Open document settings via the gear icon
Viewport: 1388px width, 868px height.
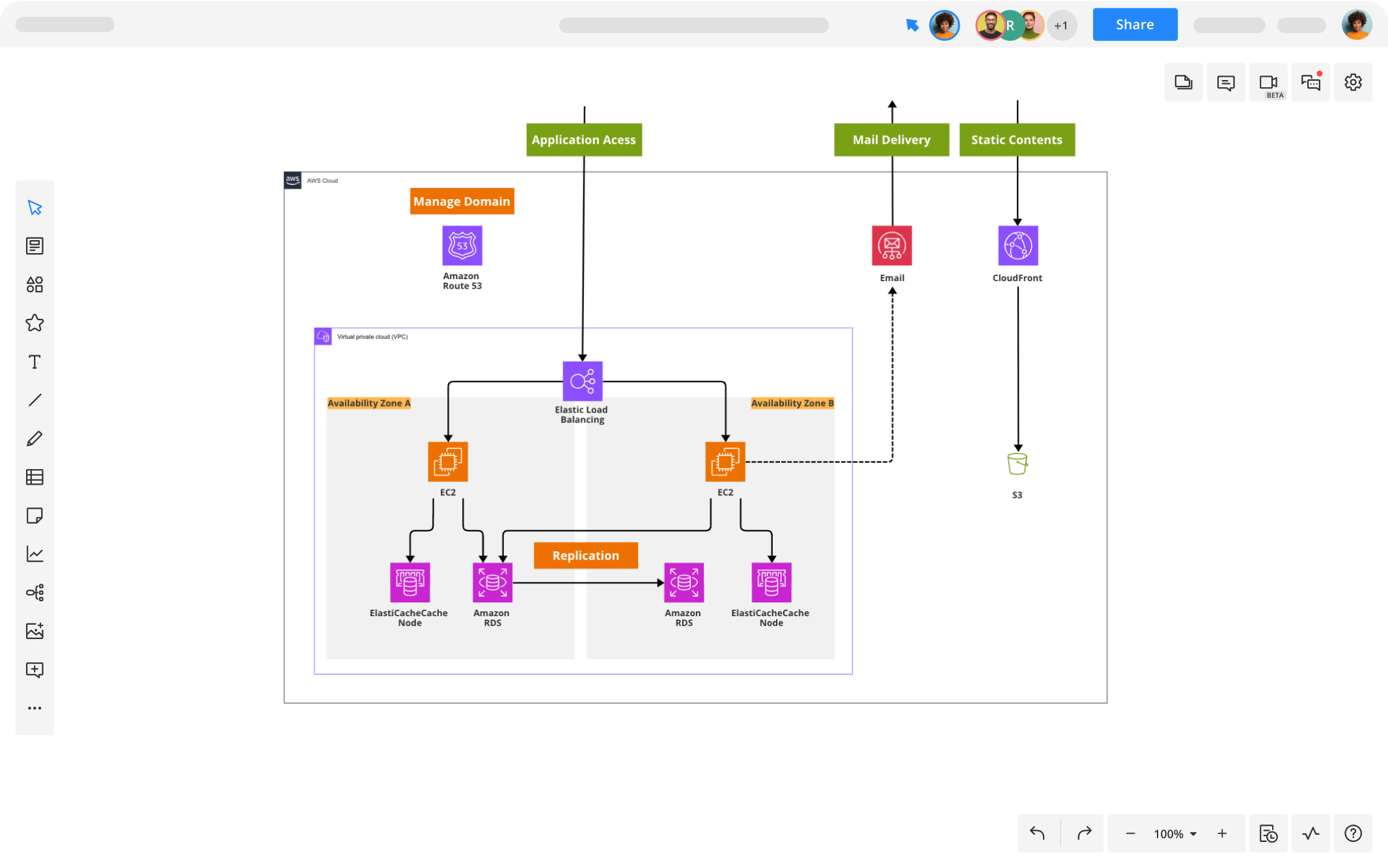[x=1353, y=83]
